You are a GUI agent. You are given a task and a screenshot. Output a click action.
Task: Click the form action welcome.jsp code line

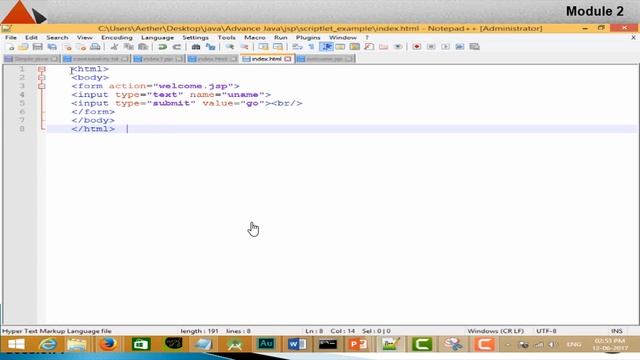click(155, 86)
